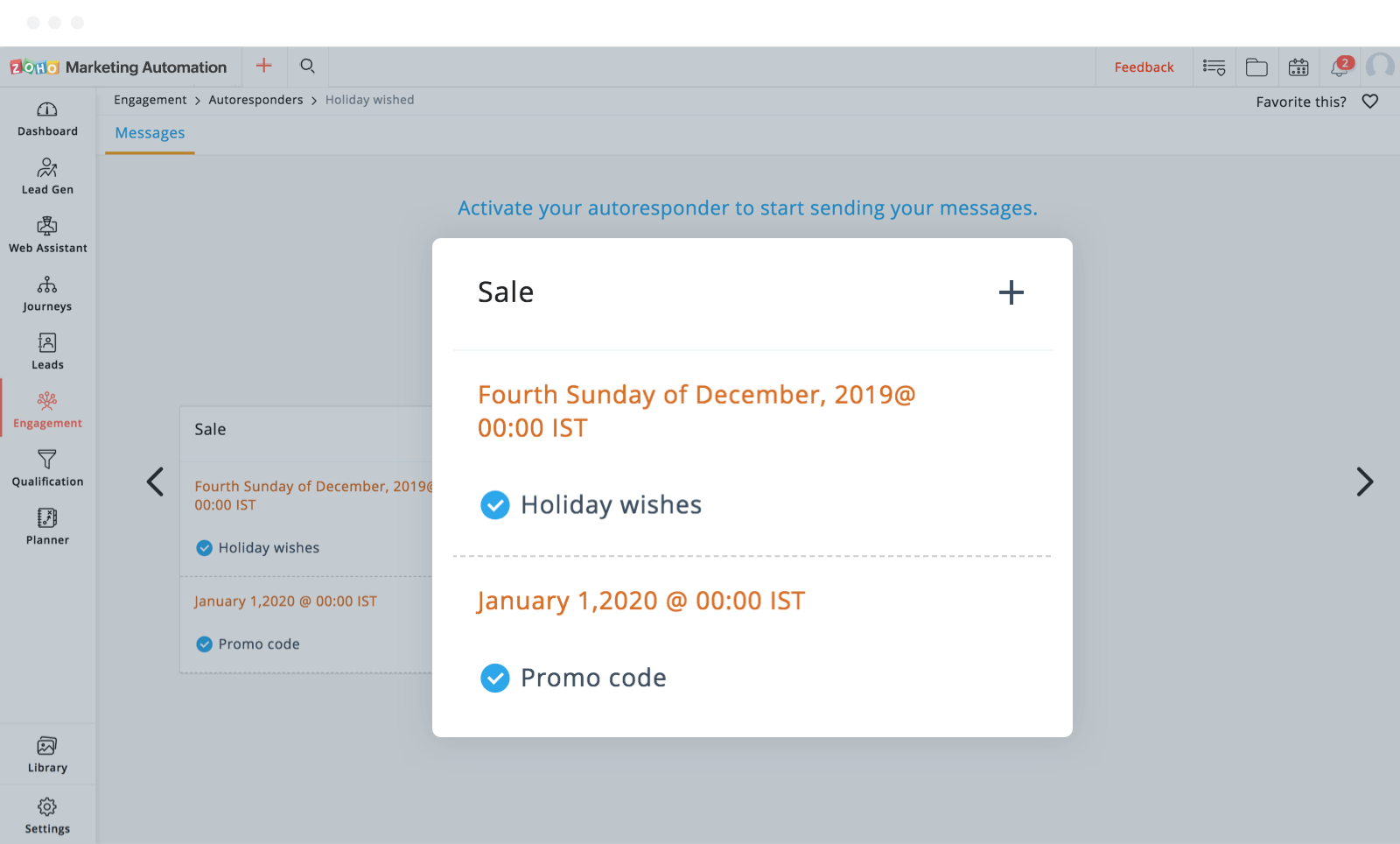The height and width of the screenshot is (844, 1400).
Task: Expand the Sale card plus icon
Action: (1011, 292)
